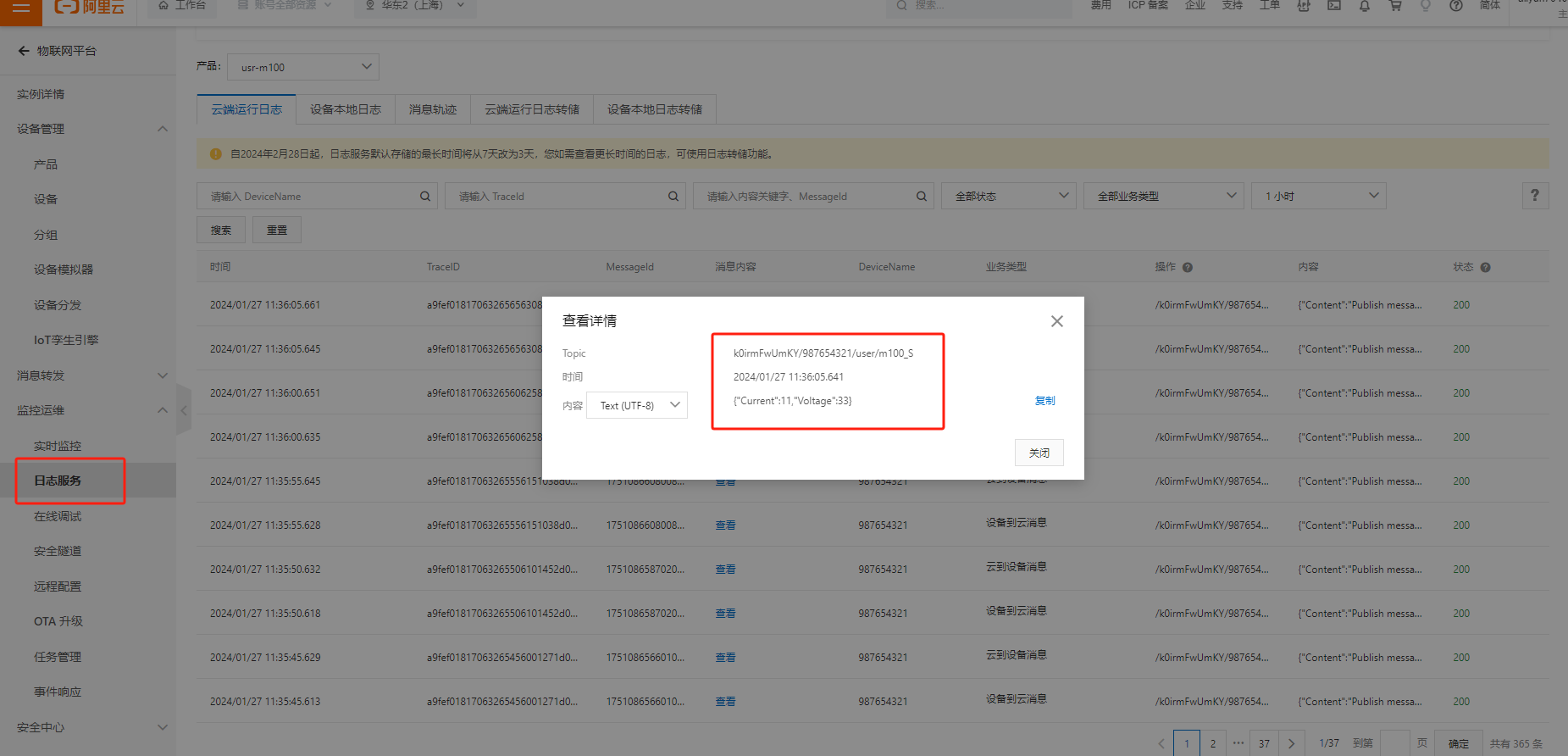This screenshot has width=1568, height=756.
Task: Collapse the left sidebar using the handle
Action: tap(184, 410)
